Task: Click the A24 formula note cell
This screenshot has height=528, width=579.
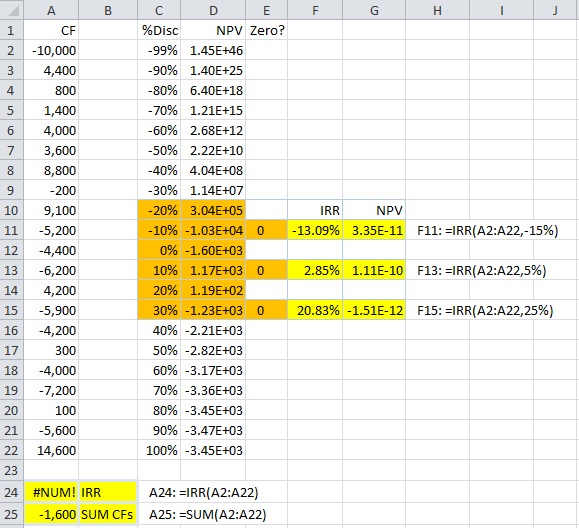Action: click(x=203, y=492)
